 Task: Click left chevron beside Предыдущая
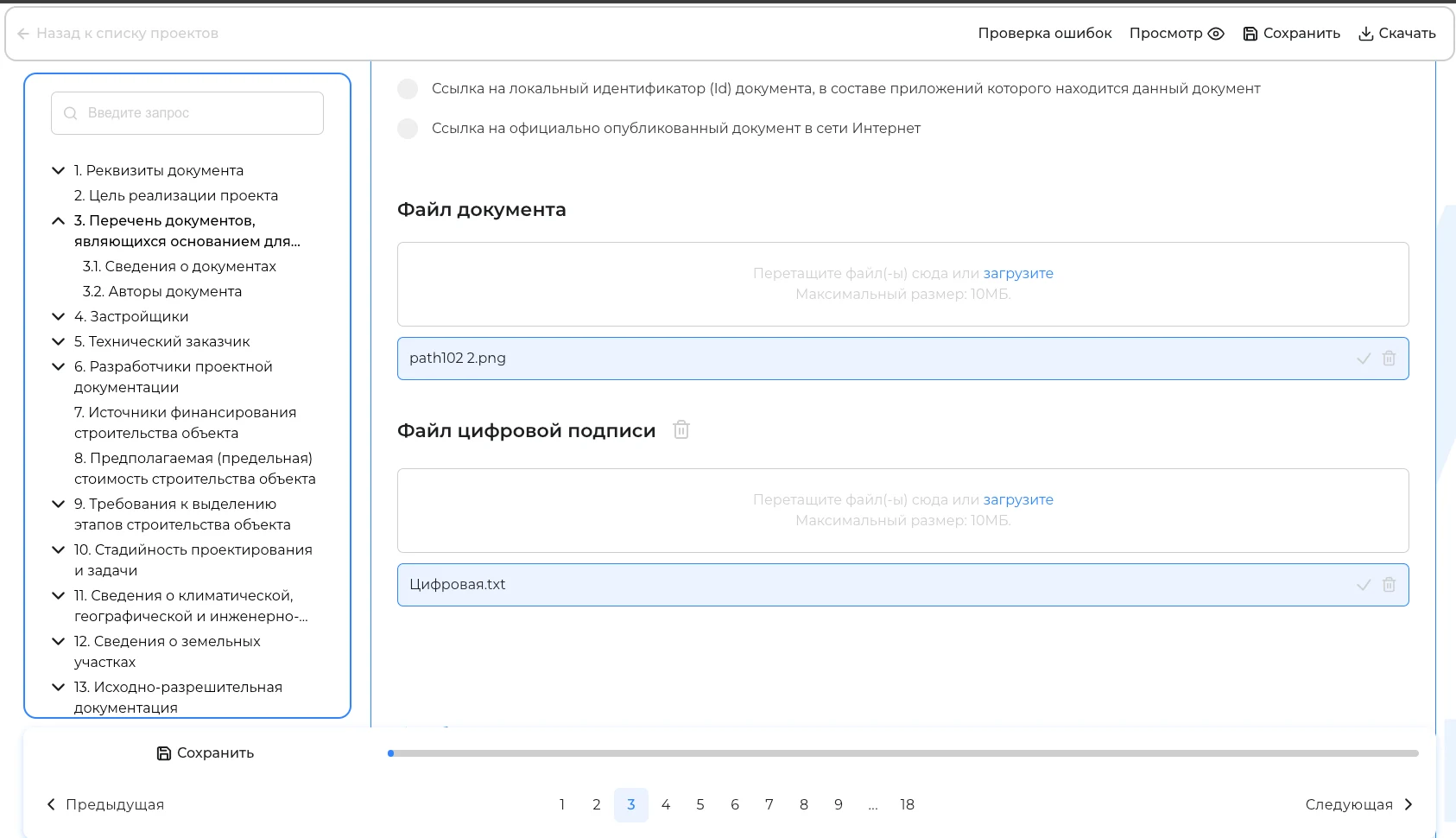click(x=51, y=804)
